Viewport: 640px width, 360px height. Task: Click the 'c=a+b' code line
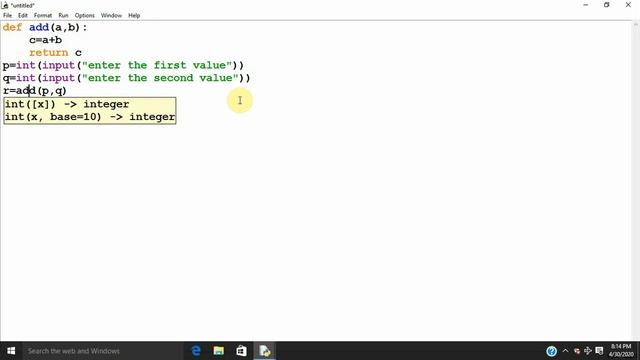pos(45,40)
